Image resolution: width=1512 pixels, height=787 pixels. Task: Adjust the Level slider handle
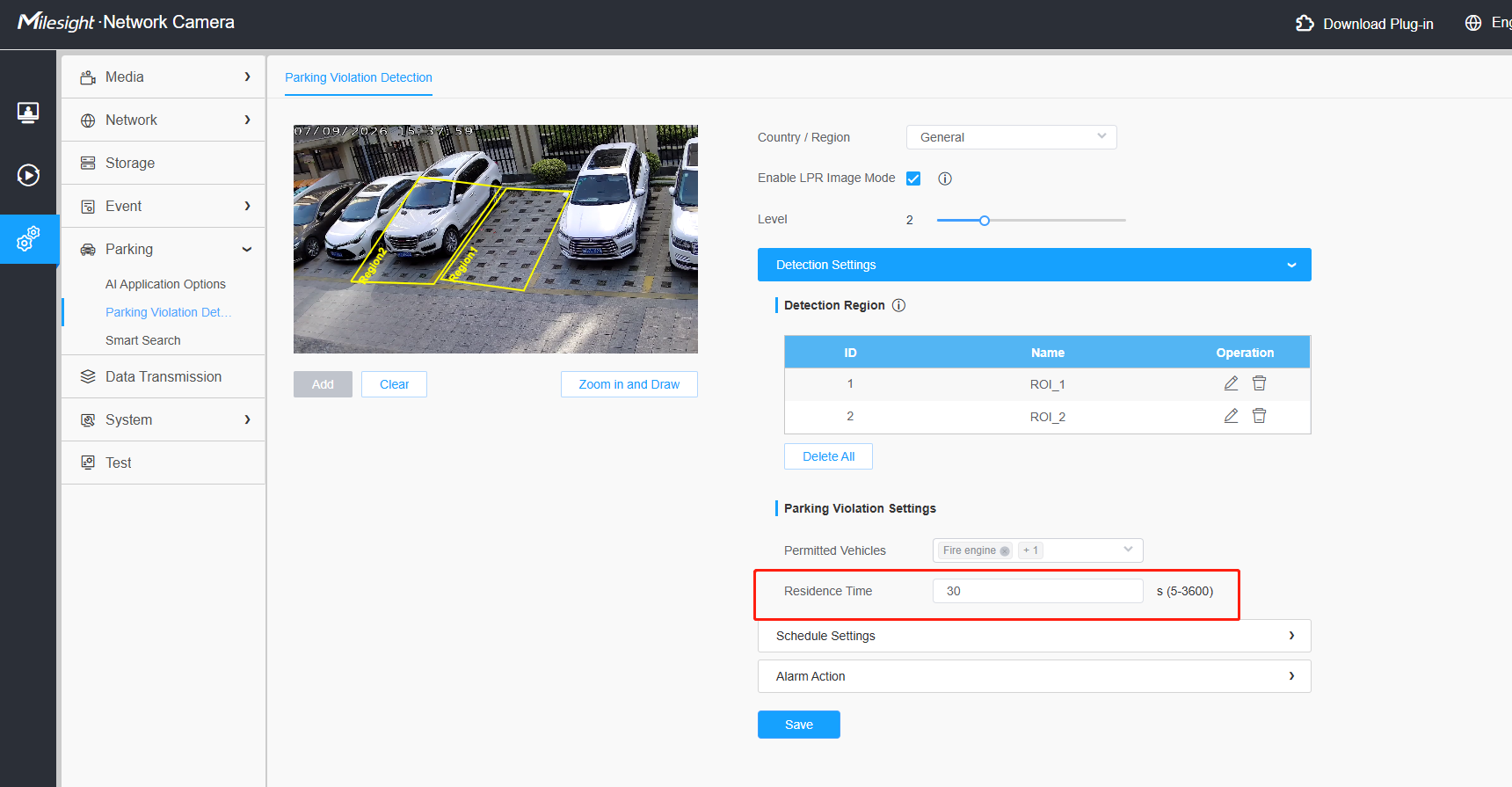[x=985, y=221]
